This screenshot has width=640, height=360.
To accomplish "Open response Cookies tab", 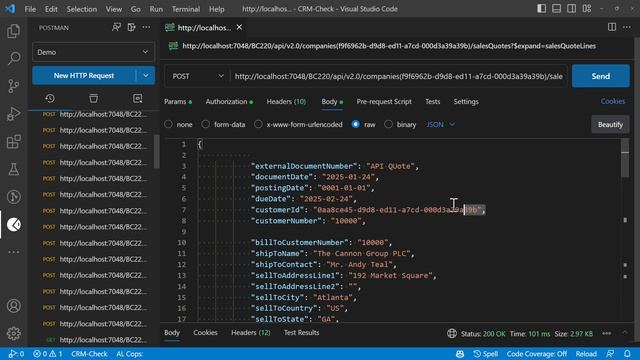I will [205, 333].
